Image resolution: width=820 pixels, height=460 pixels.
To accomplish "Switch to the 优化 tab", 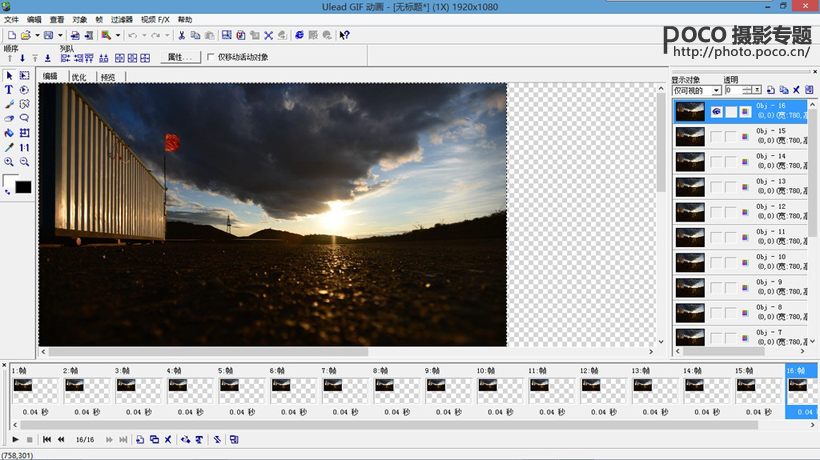I will (79, 77).
